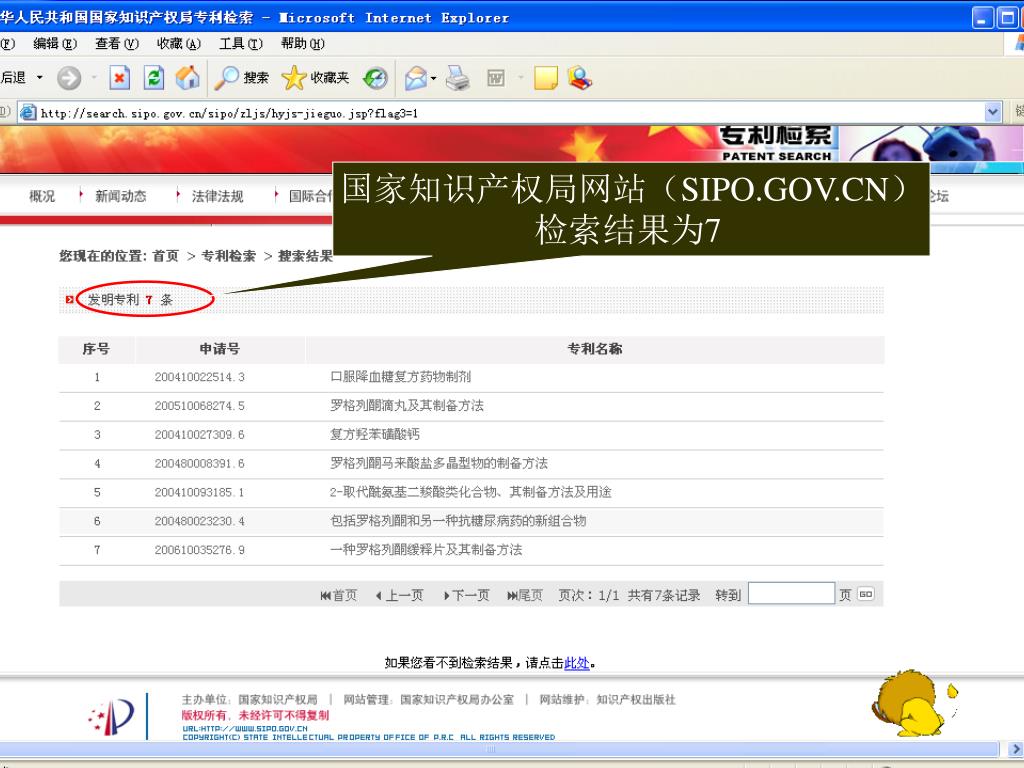The width and height of the screenshot is (1024, 768).
Task: Open the 收藏(A) menu
Action: (179, 44)
